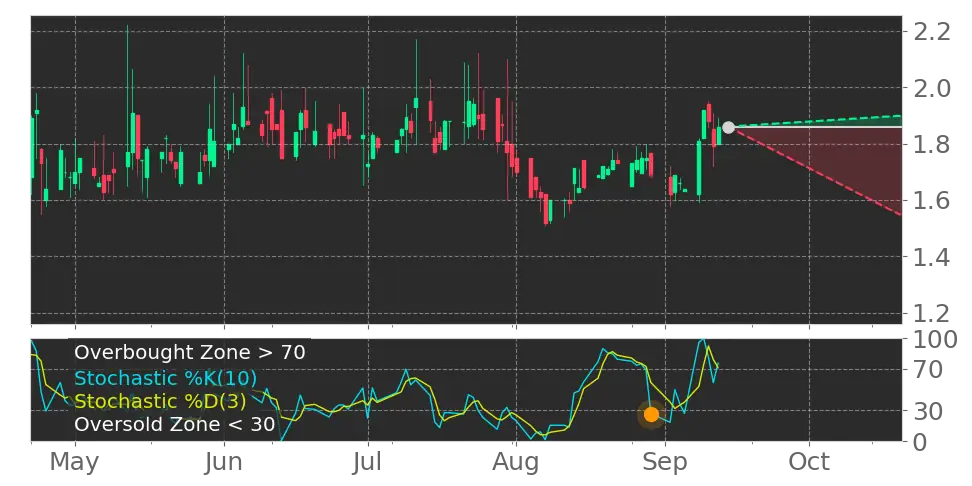Click the 1.6 price axis value
The width and height of the screenshot is (972, 486).
coord(932,200)
